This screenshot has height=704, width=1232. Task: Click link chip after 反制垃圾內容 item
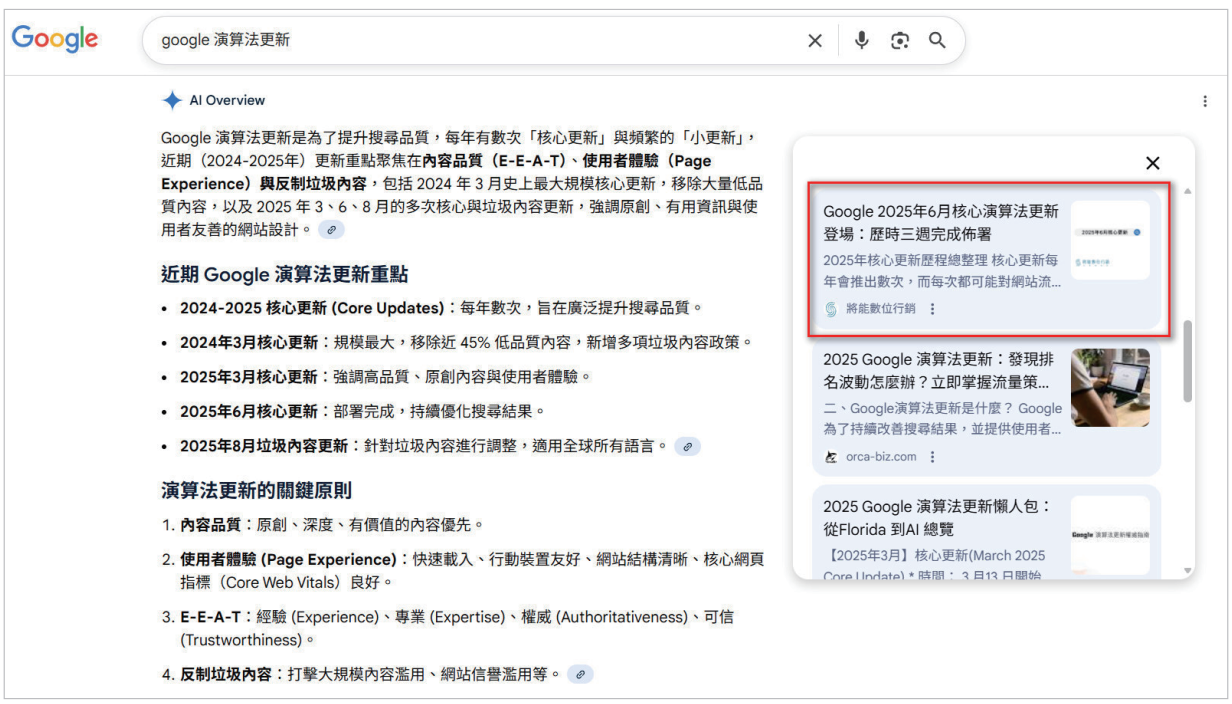coord(580,674)
